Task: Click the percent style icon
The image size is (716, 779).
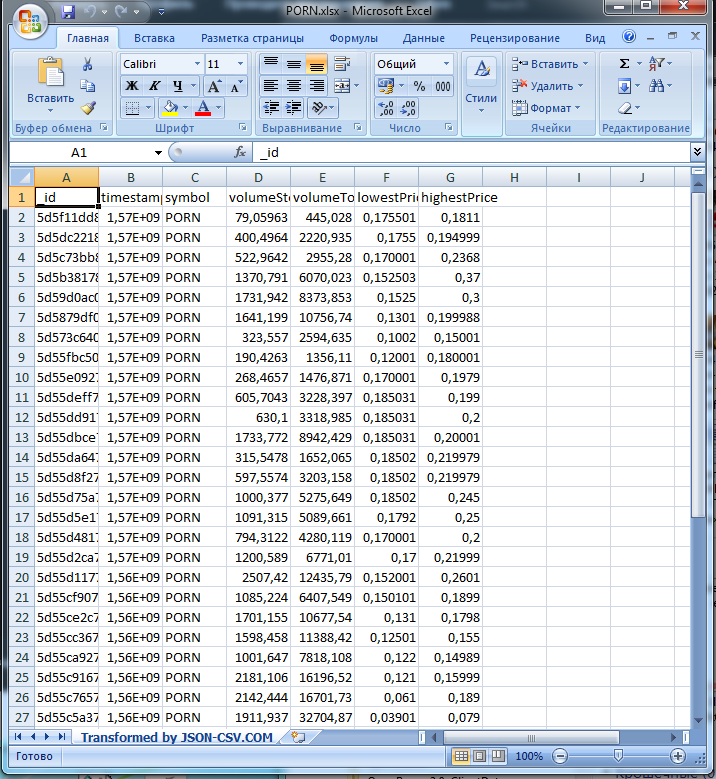Action: point(418,86)
